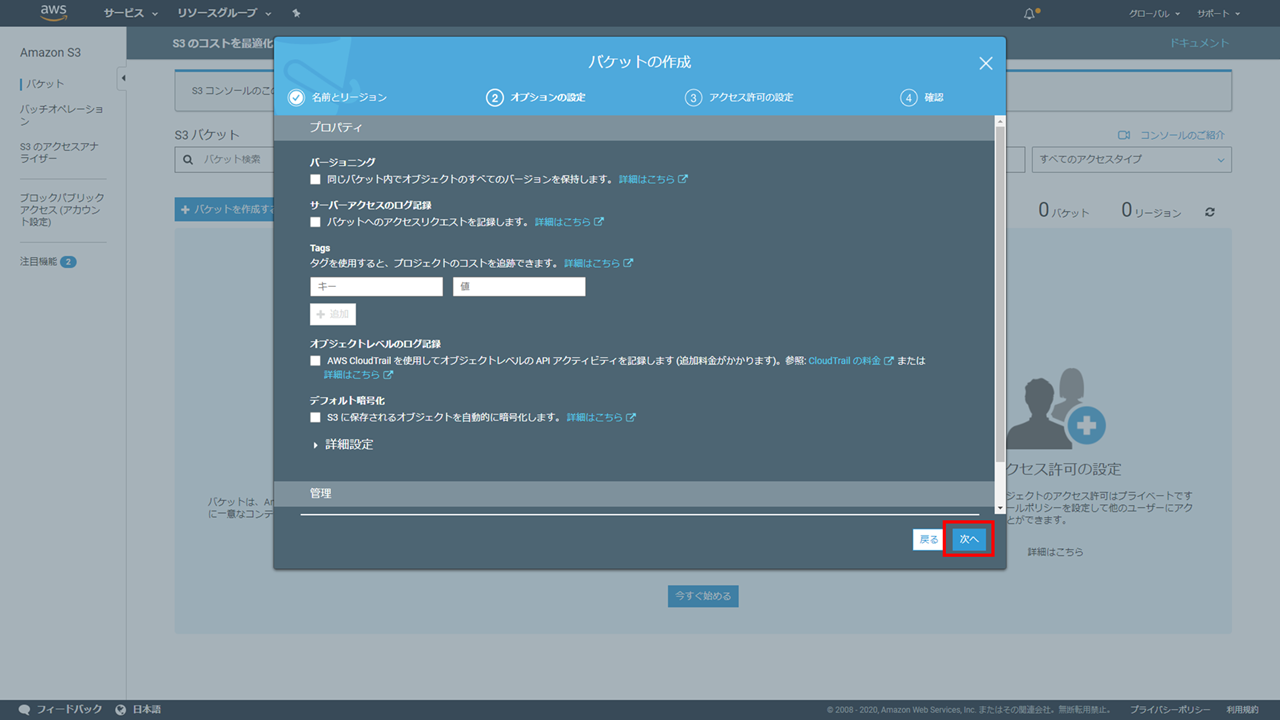Viewport: 1280px width, 720px height.
Task: Close the bucket creation dialog with X
Action: pos(985,63)
